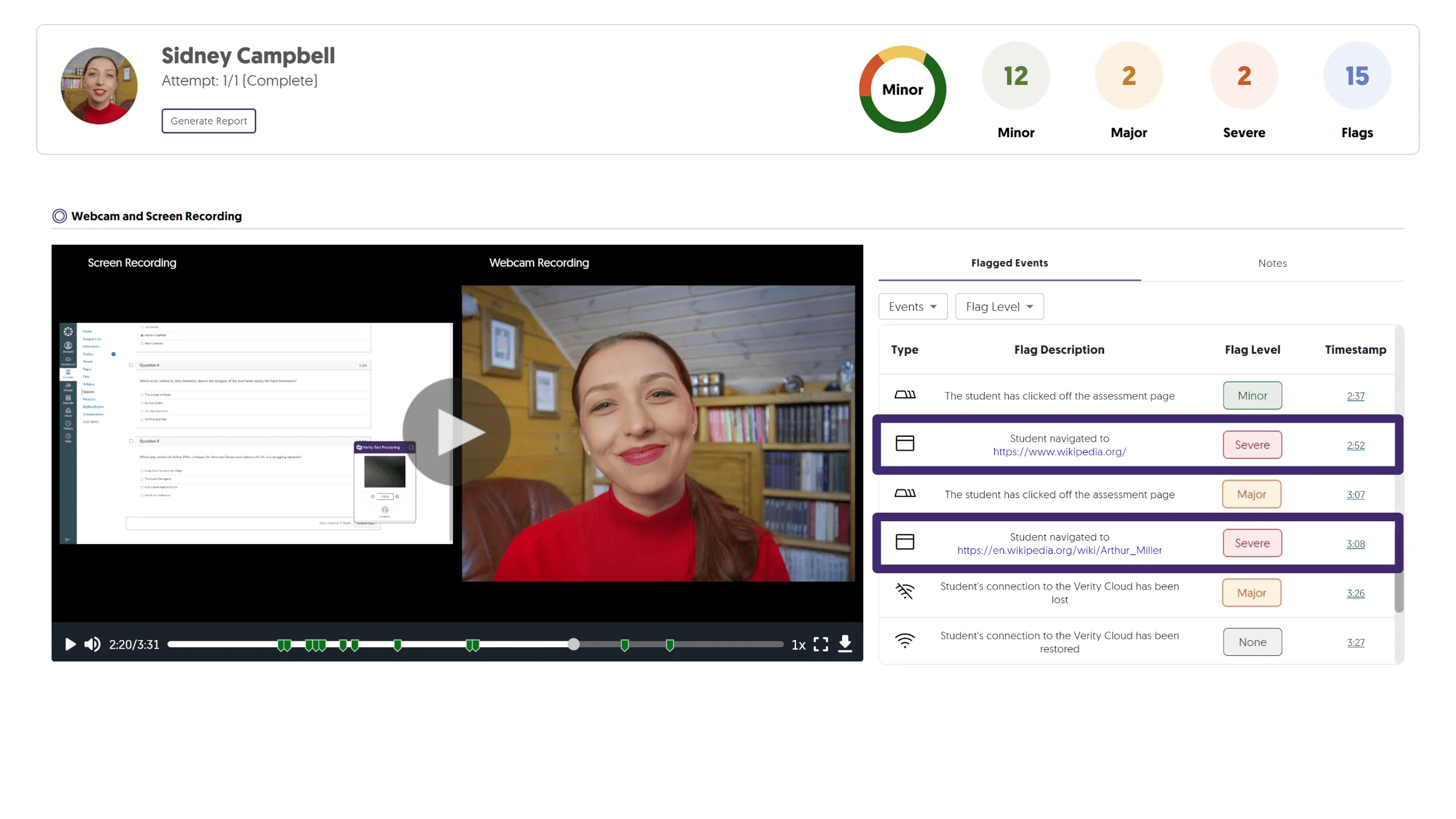Jump to timestamp 2:37
The image size is (1456, 819).
(1355, 396)
